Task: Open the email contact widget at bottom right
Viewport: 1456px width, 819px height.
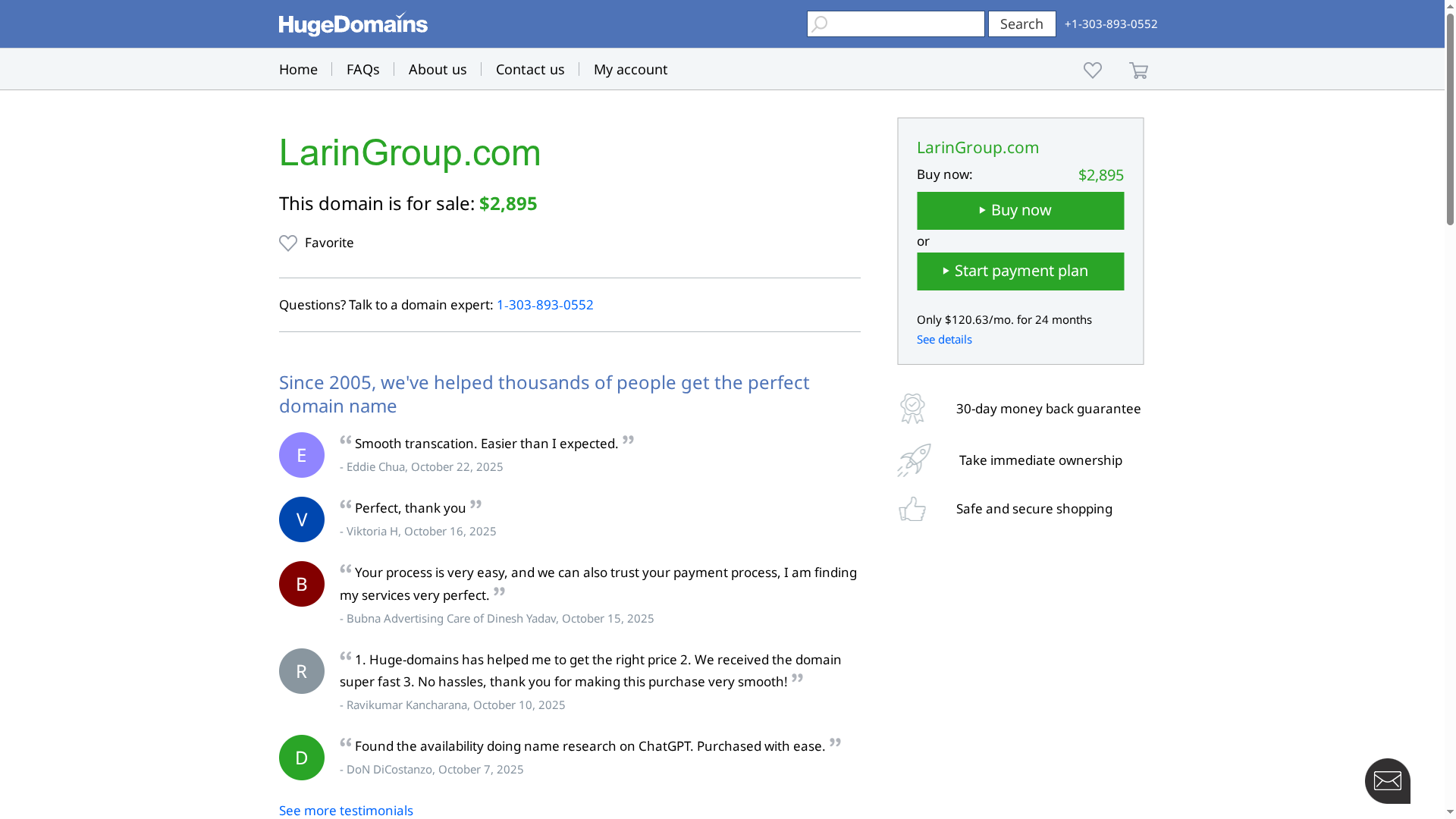Action: (x=1388, y=781)
